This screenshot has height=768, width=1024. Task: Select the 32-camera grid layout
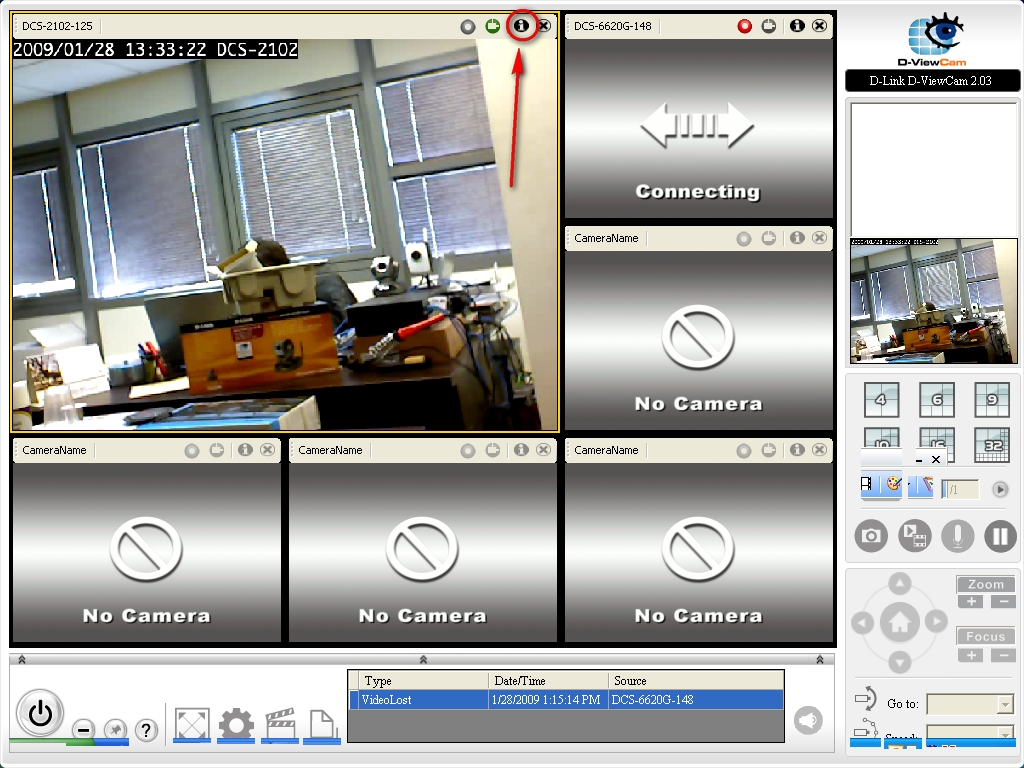point(992,445)
